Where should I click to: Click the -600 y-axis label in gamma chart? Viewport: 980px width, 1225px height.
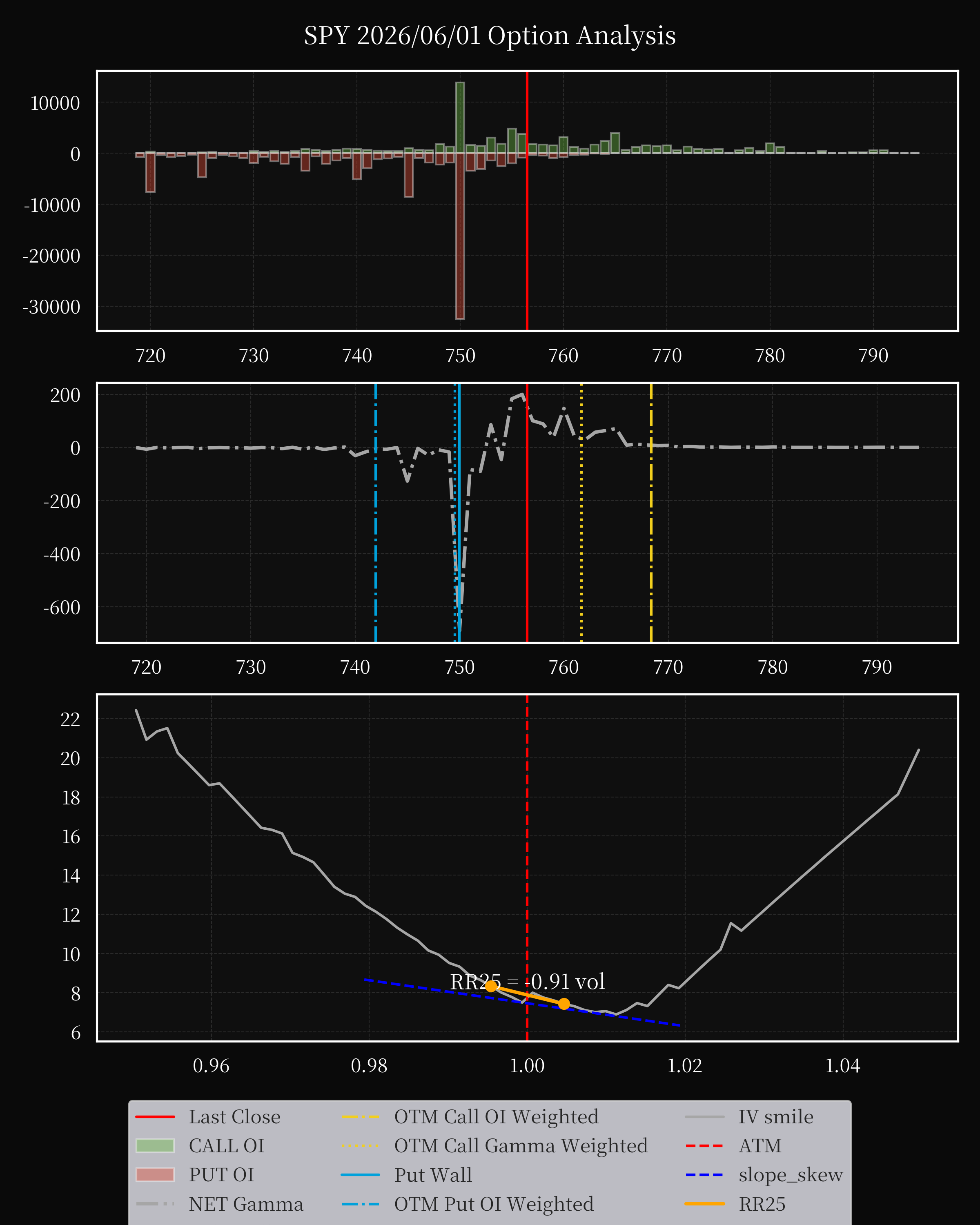point(61,607)
